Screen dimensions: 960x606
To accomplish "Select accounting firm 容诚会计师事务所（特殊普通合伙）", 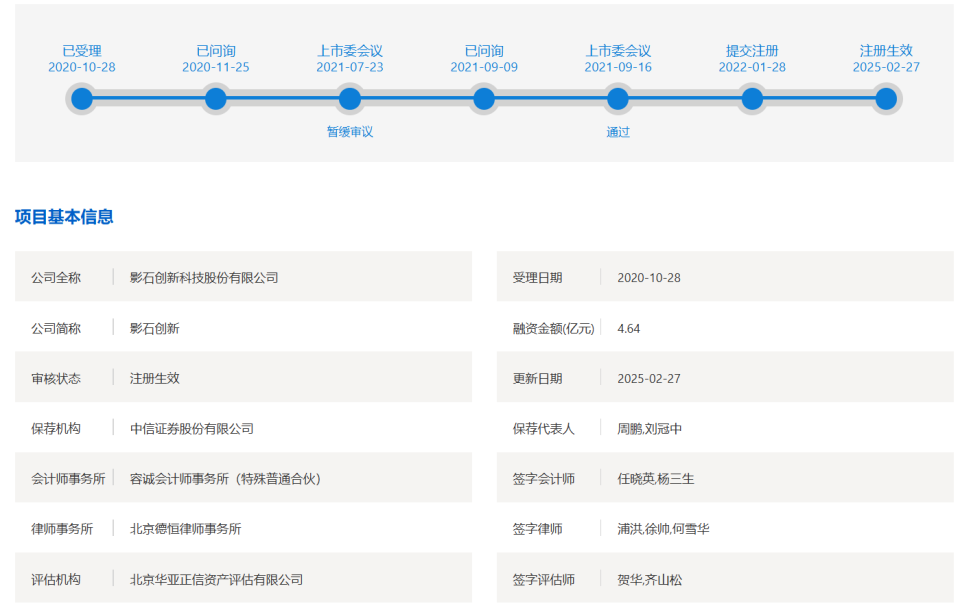I will pyautogui.click(x=226, y=479).
